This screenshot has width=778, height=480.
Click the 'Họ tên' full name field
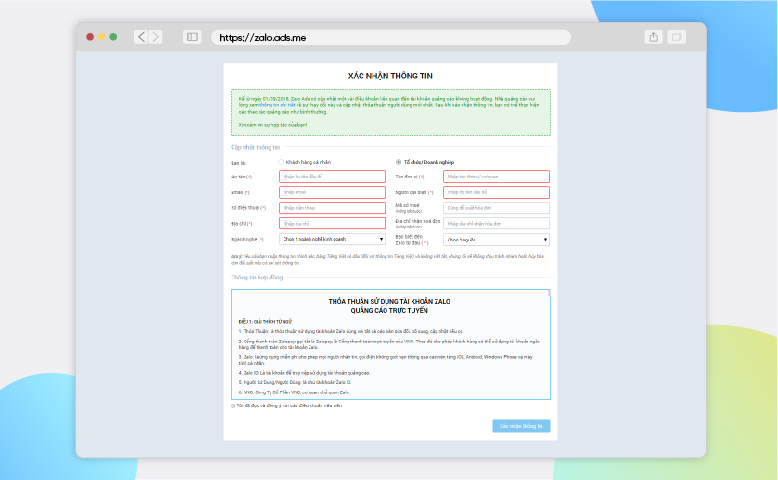point(332,176)
